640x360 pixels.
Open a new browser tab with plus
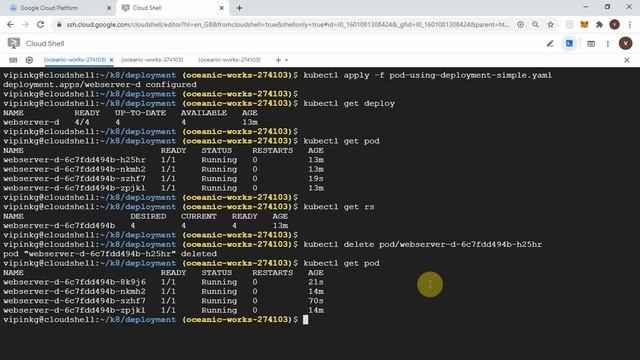pos(240,8)
